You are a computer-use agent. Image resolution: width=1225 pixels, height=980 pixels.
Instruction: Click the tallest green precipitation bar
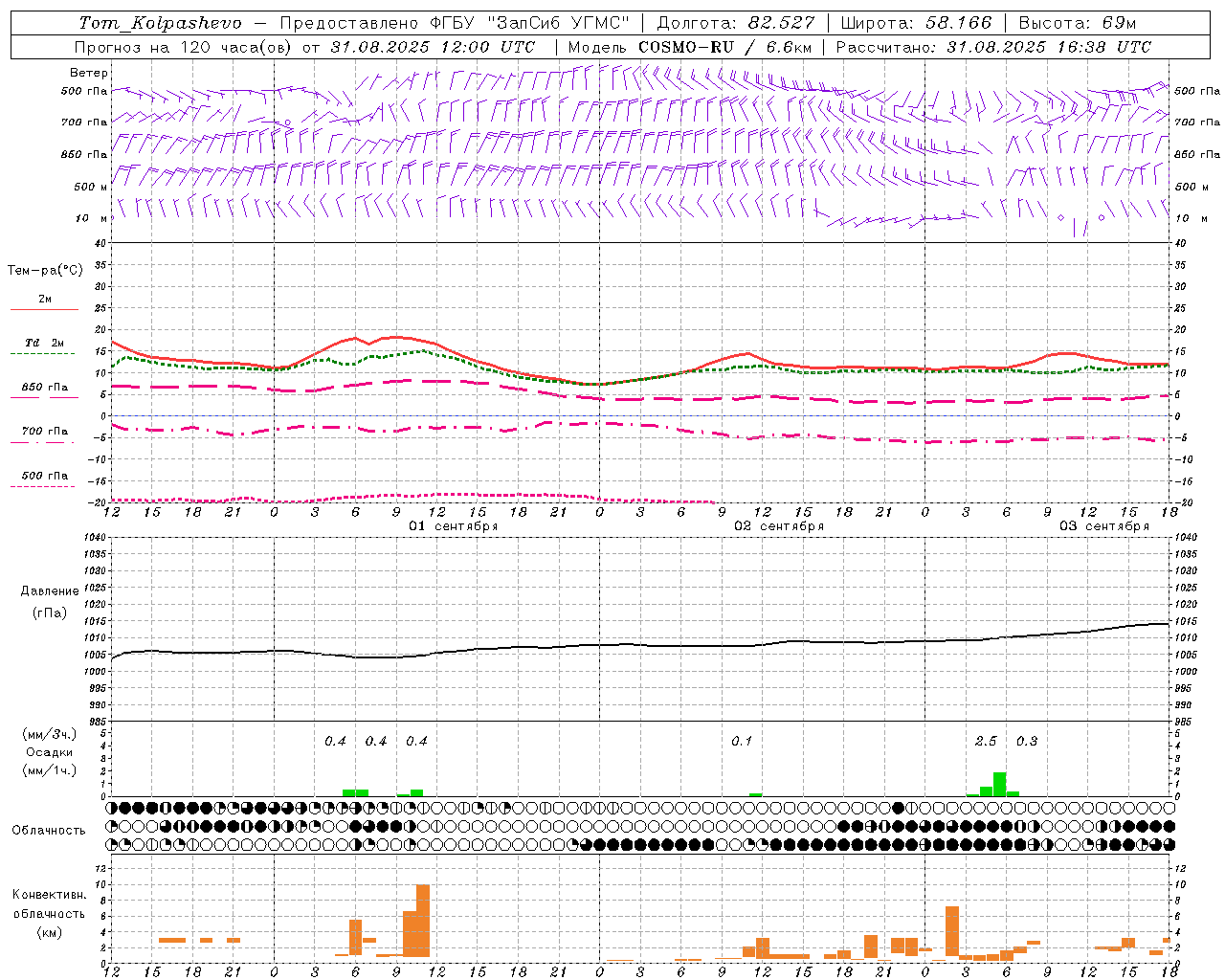pos(999,784)
